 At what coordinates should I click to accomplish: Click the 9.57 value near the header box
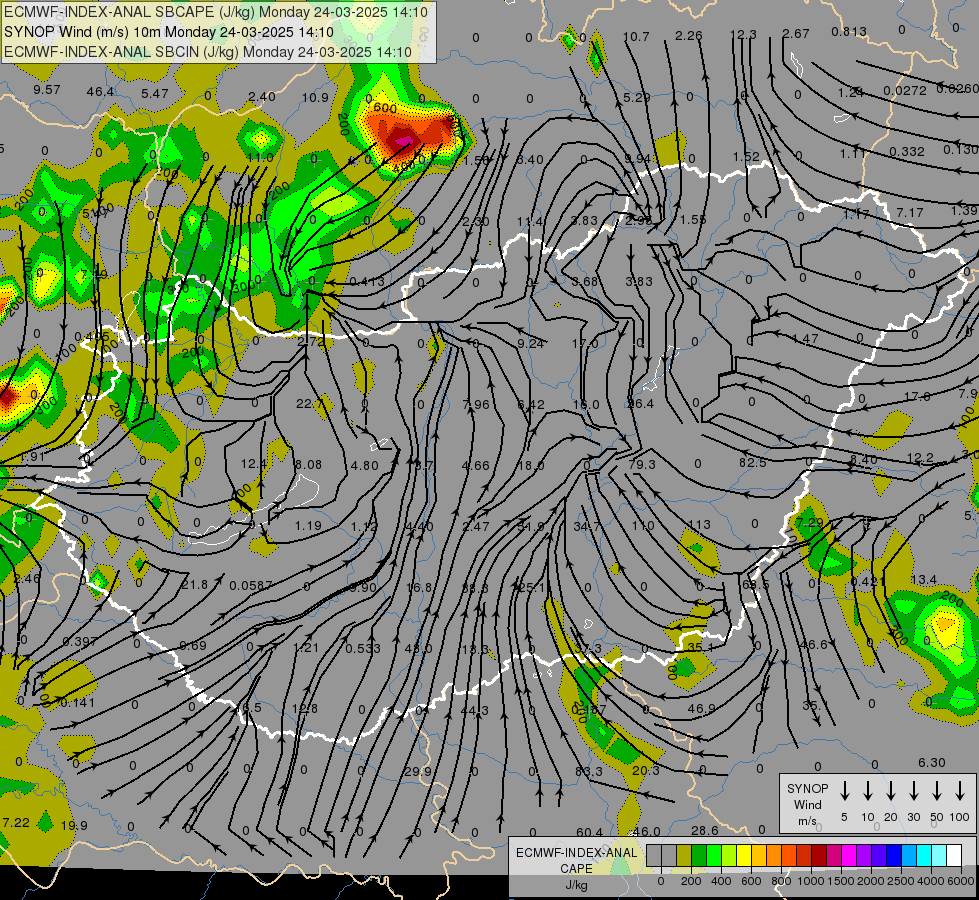tap(47, 90)
